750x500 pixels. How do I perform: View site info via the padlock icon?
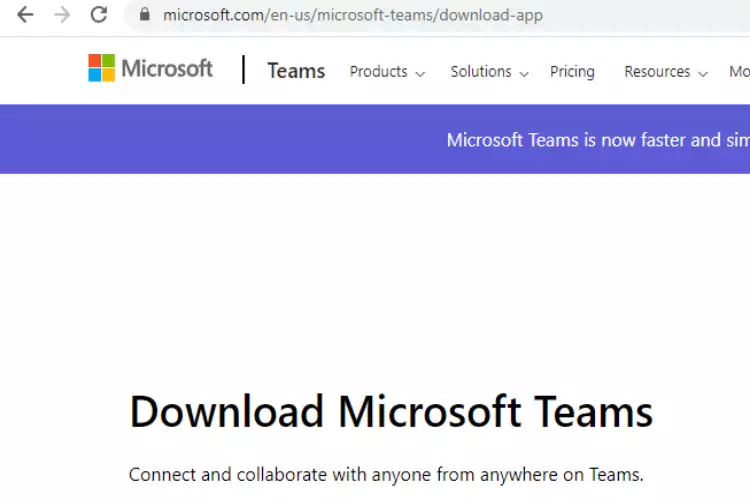click(x=144, y=15)
